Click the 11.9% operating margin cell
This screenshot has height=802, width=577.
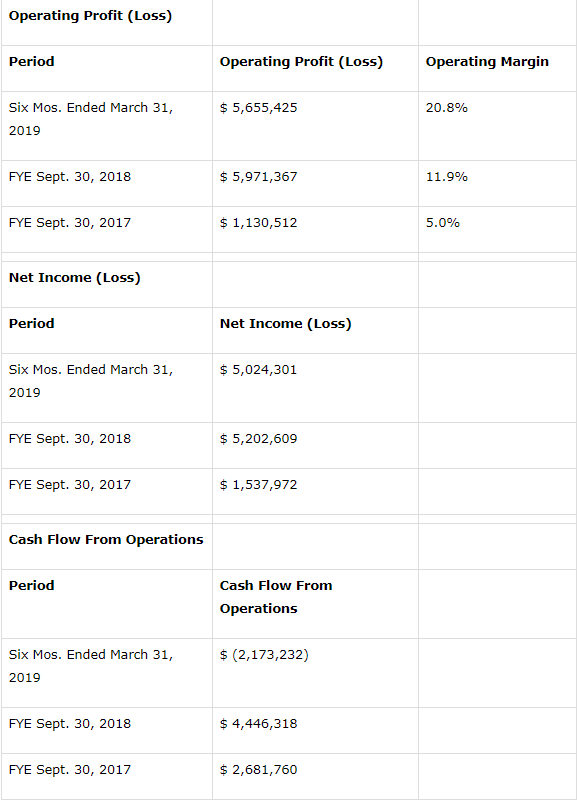pyautogui.click(x=447, y=177)
